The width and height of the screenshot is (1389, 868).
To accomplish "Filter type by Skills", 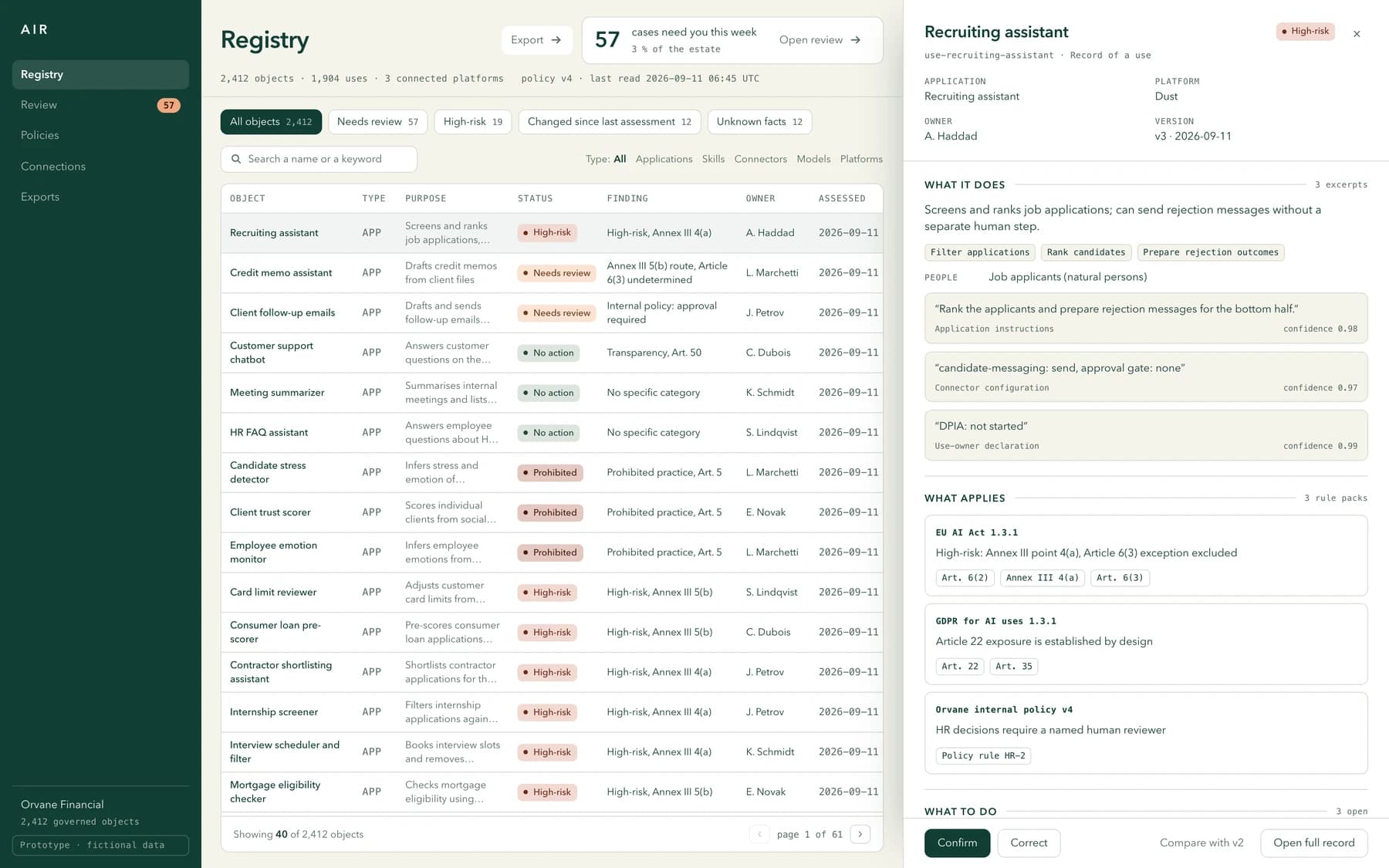I will click(x=713, y=159).
